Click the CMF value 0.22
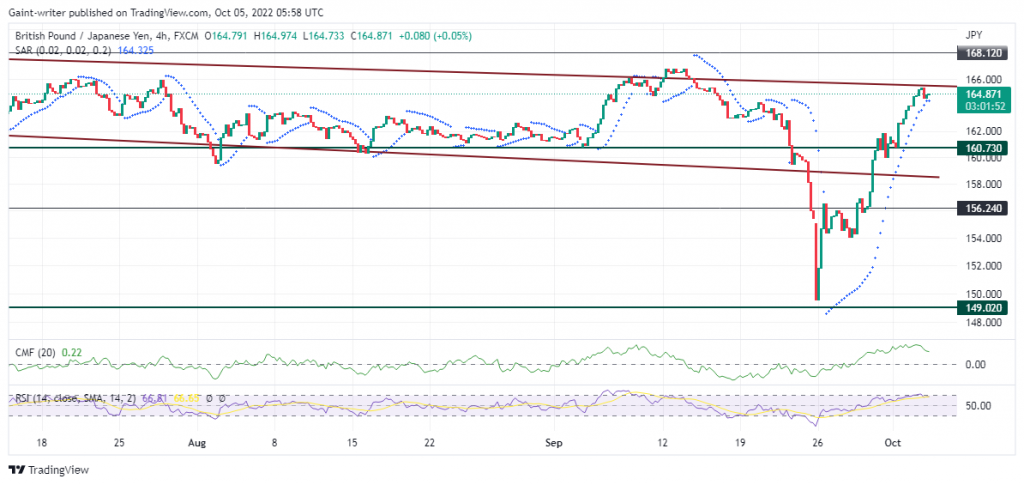 (71, 352)
